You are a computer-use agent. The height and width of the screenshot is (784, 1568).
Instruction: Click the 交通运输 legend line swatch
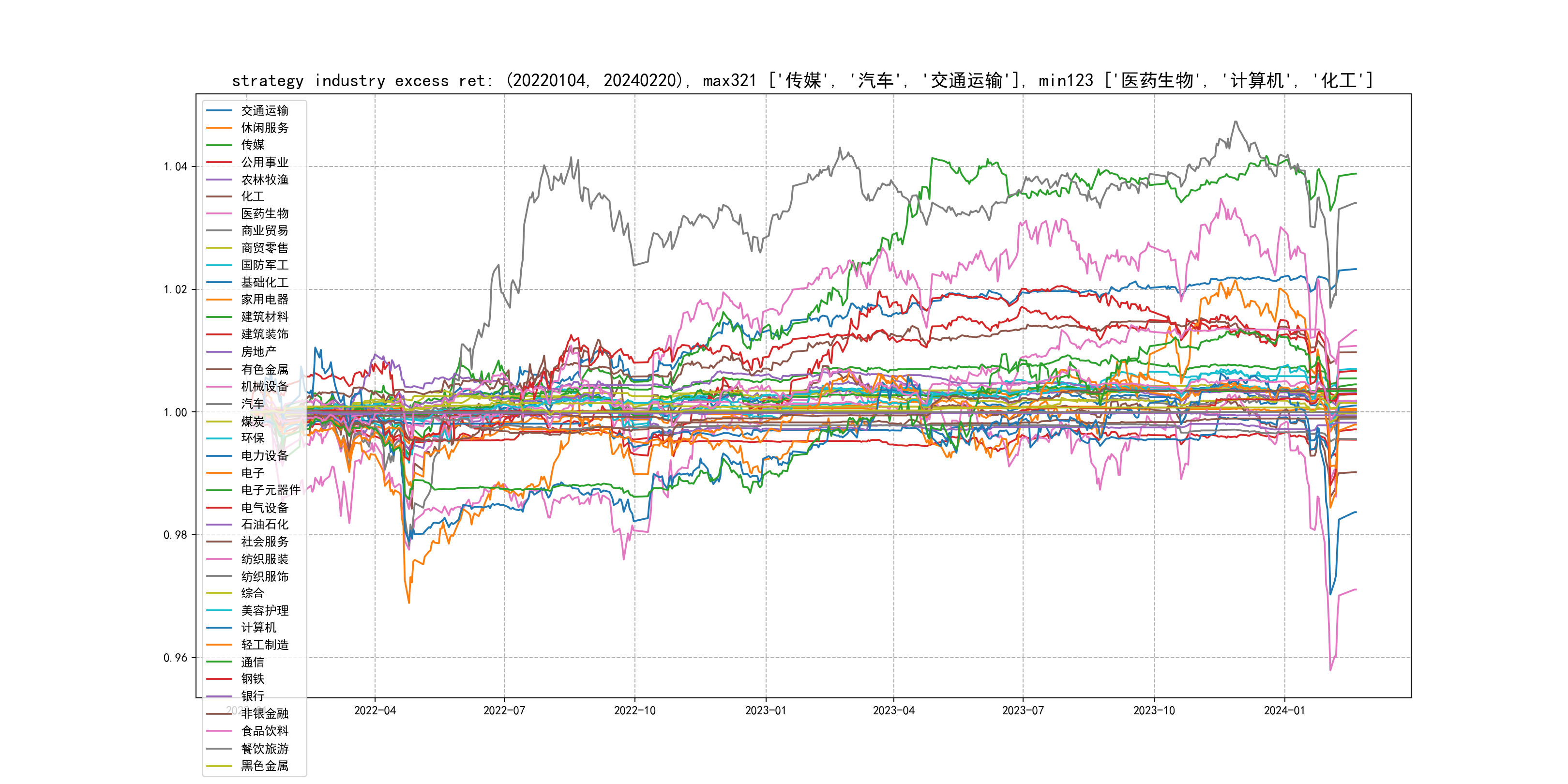(219, 111)
